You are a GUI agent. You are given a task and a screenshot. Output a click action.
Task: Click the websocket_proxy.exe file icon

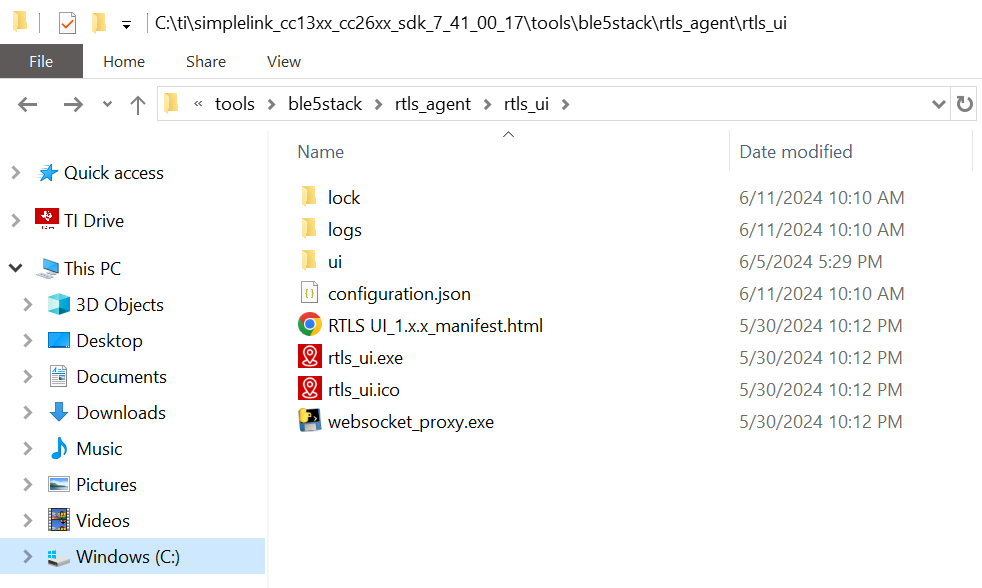309,421
